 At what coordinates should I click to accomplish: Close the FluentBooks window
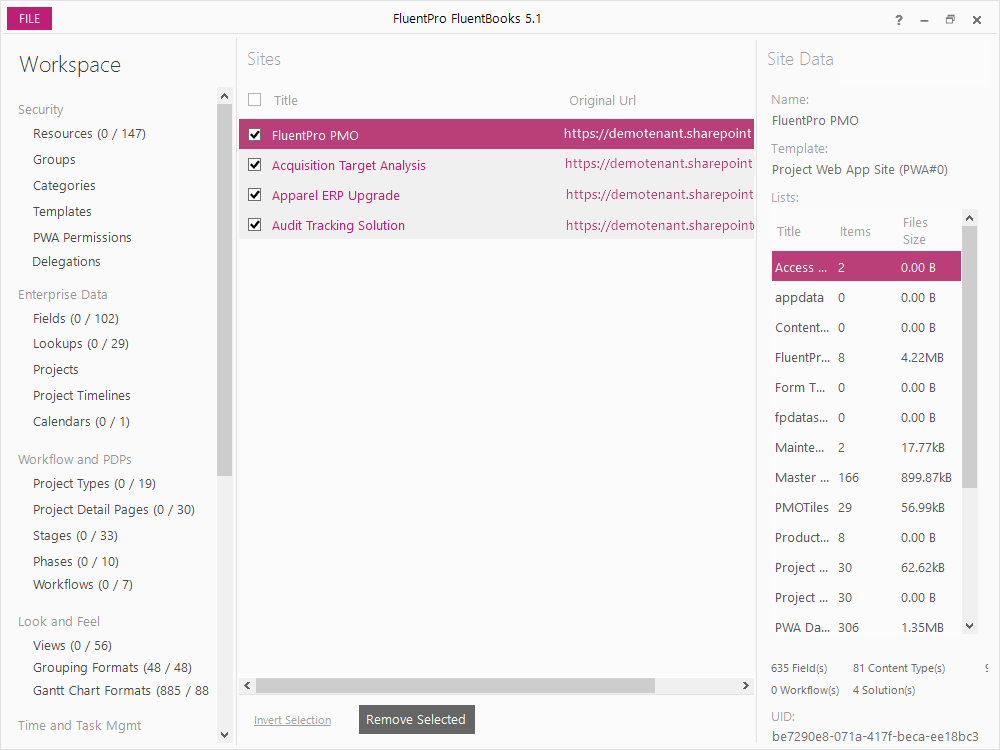point(976,20)
